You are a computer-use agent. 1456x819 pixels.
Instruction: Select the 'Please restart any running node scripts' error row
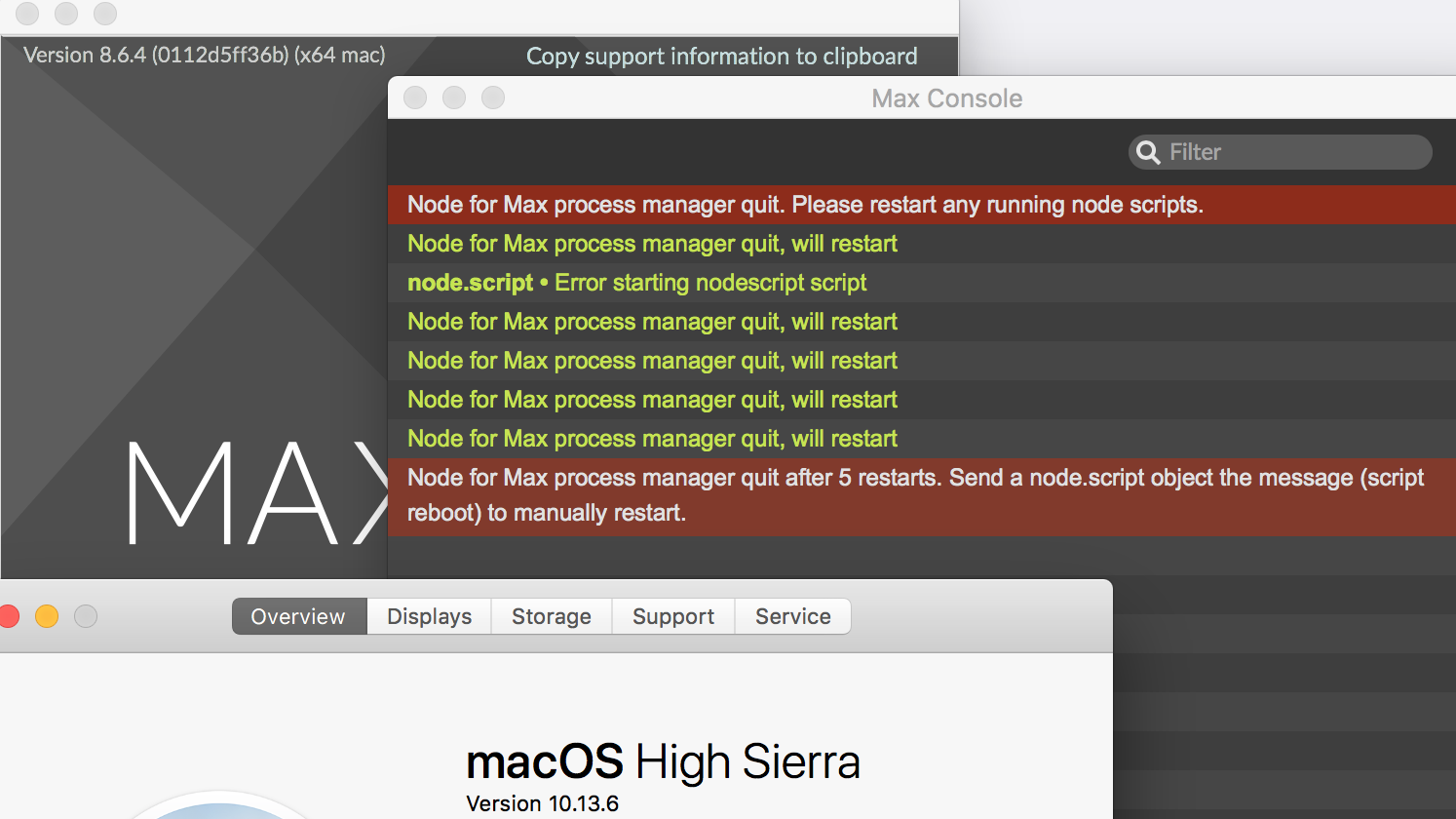click(922, 205)
